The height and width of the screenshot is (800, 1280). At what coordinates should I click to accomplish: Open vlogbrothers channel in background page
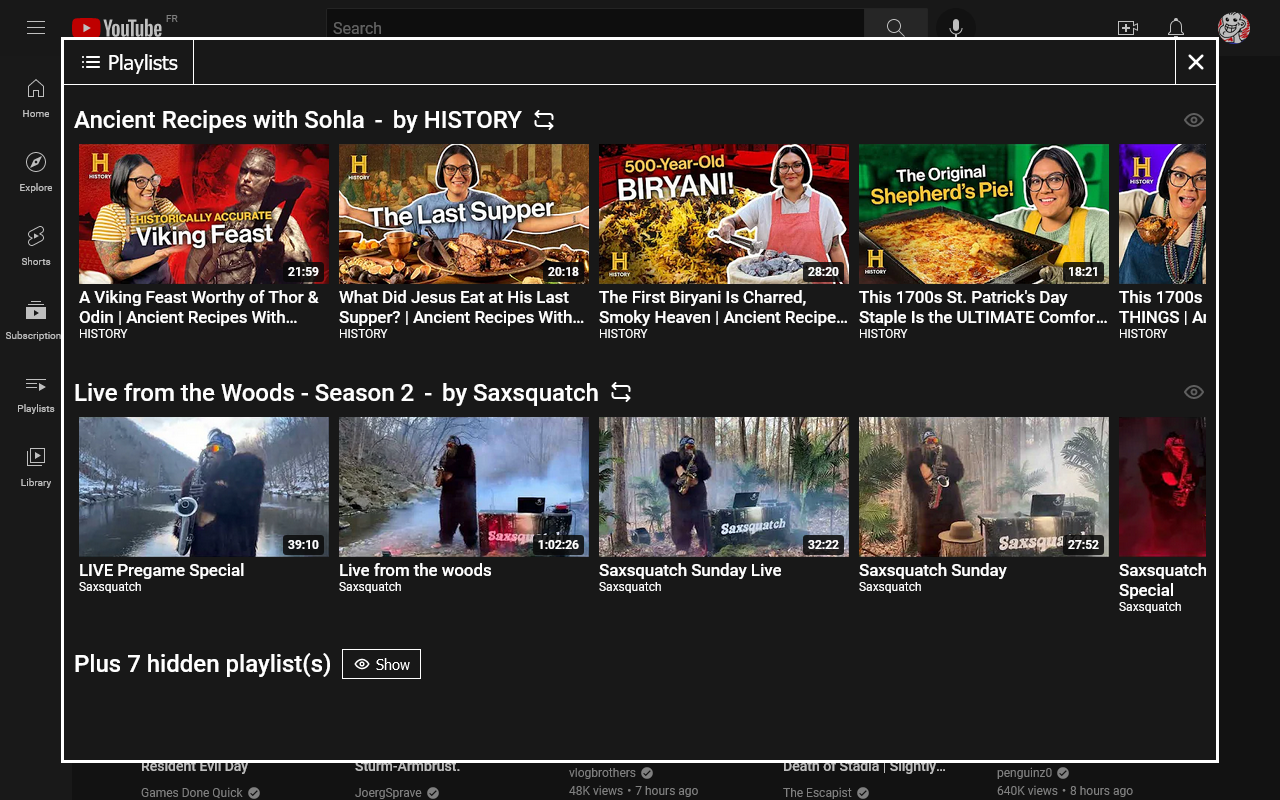pyautogui.click(x=602, y=773)
